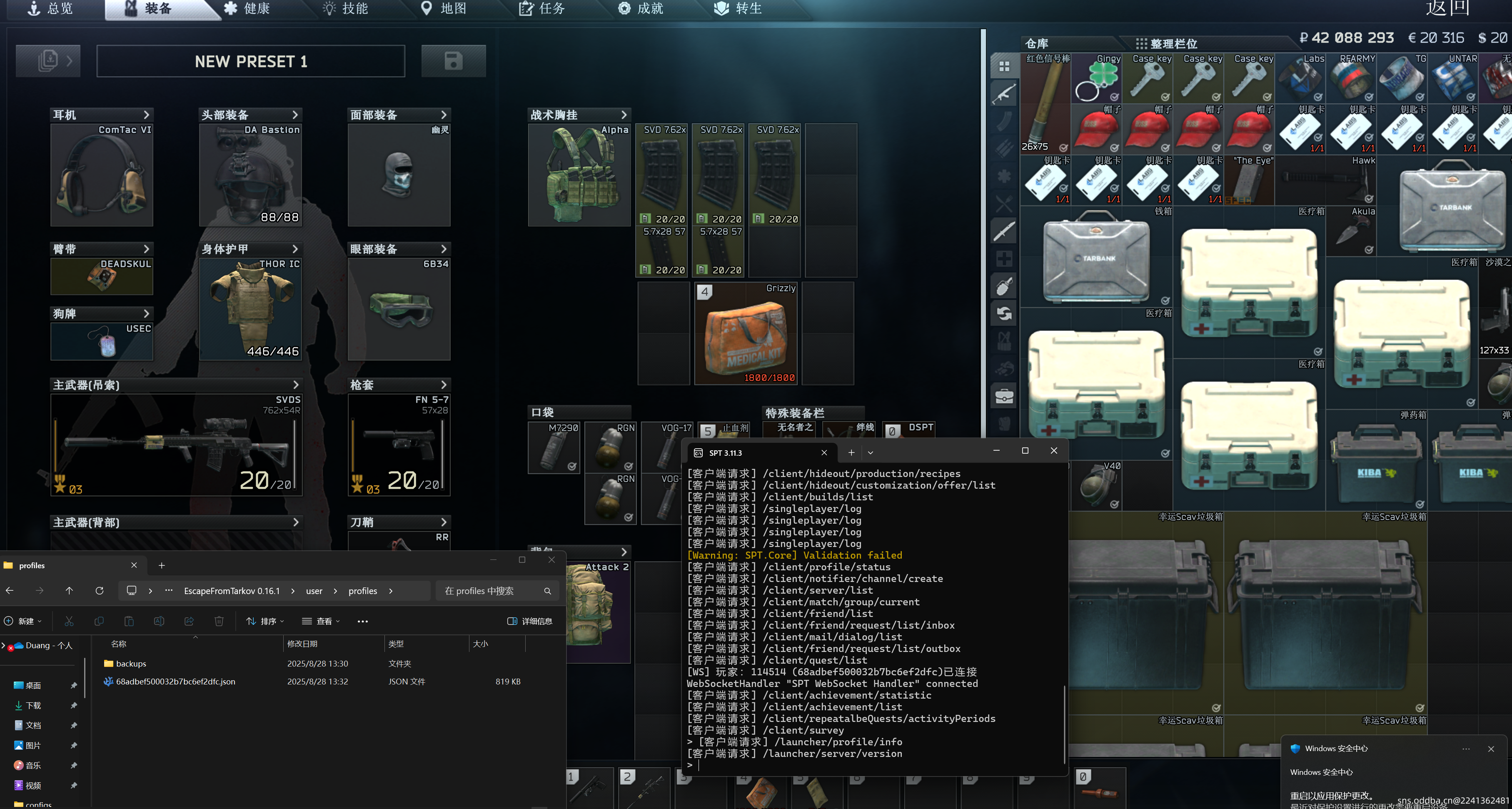The image size is (1512, 809).
Task: Switch to the 任务 tasks tab
Action: pyautogui.click(x=542, y=8)
